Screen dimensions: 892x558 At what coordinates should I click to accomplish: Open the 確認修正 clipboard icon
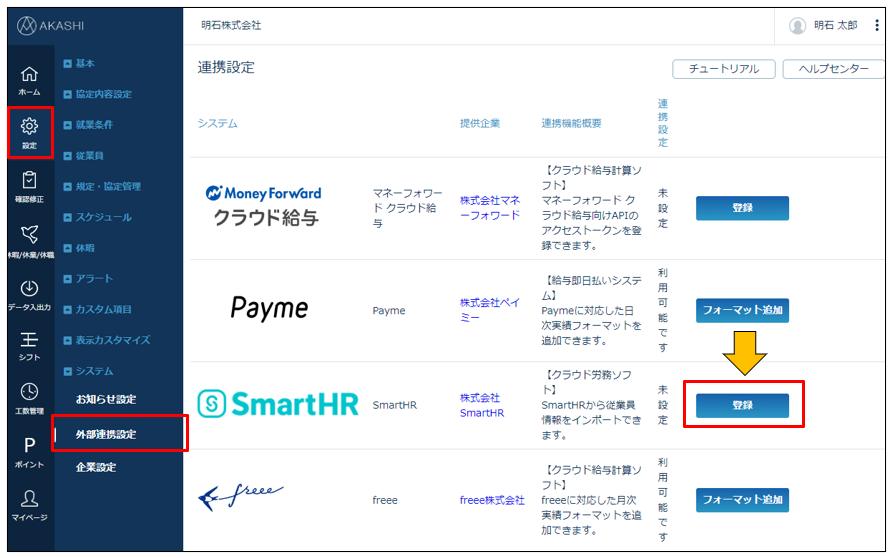[29, 184]
